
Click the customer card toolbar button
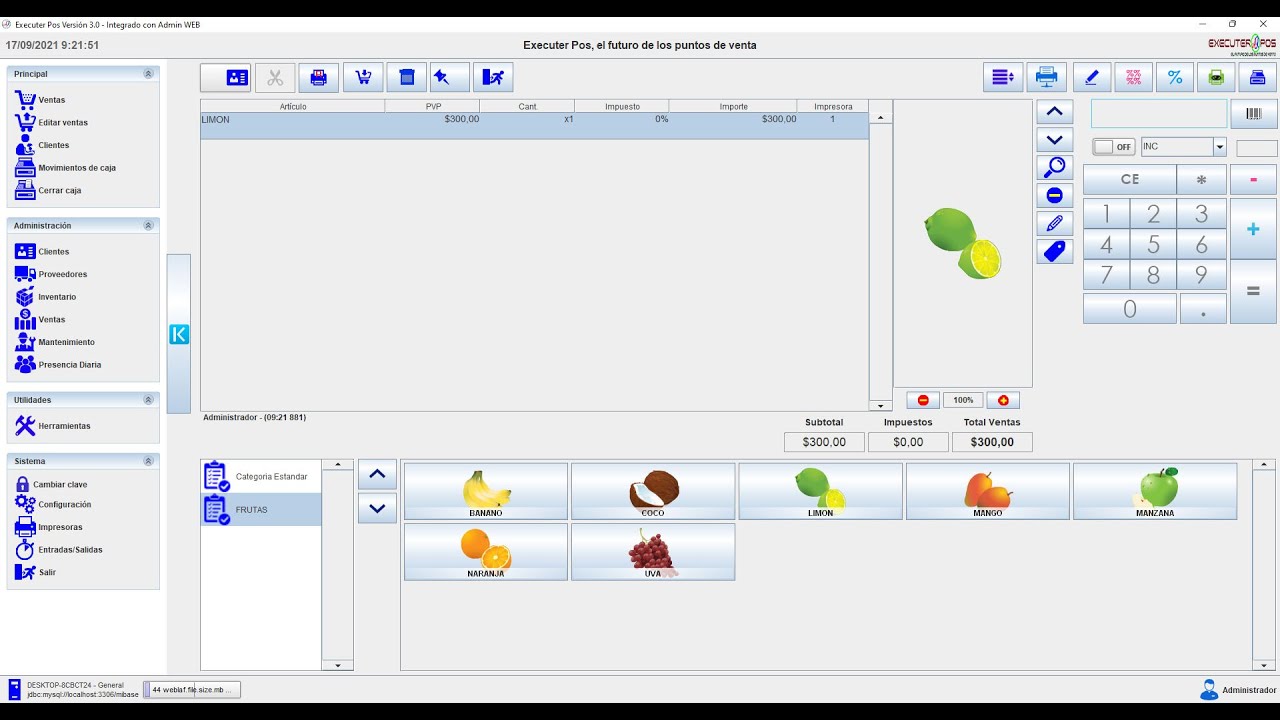point(226,77)
